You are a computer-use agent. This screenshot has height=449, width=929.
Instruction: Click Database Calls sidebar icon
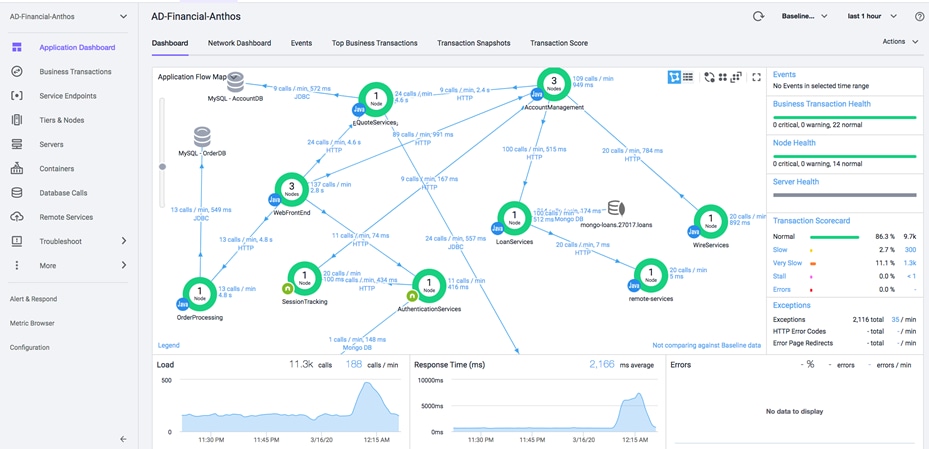point(17,193)
